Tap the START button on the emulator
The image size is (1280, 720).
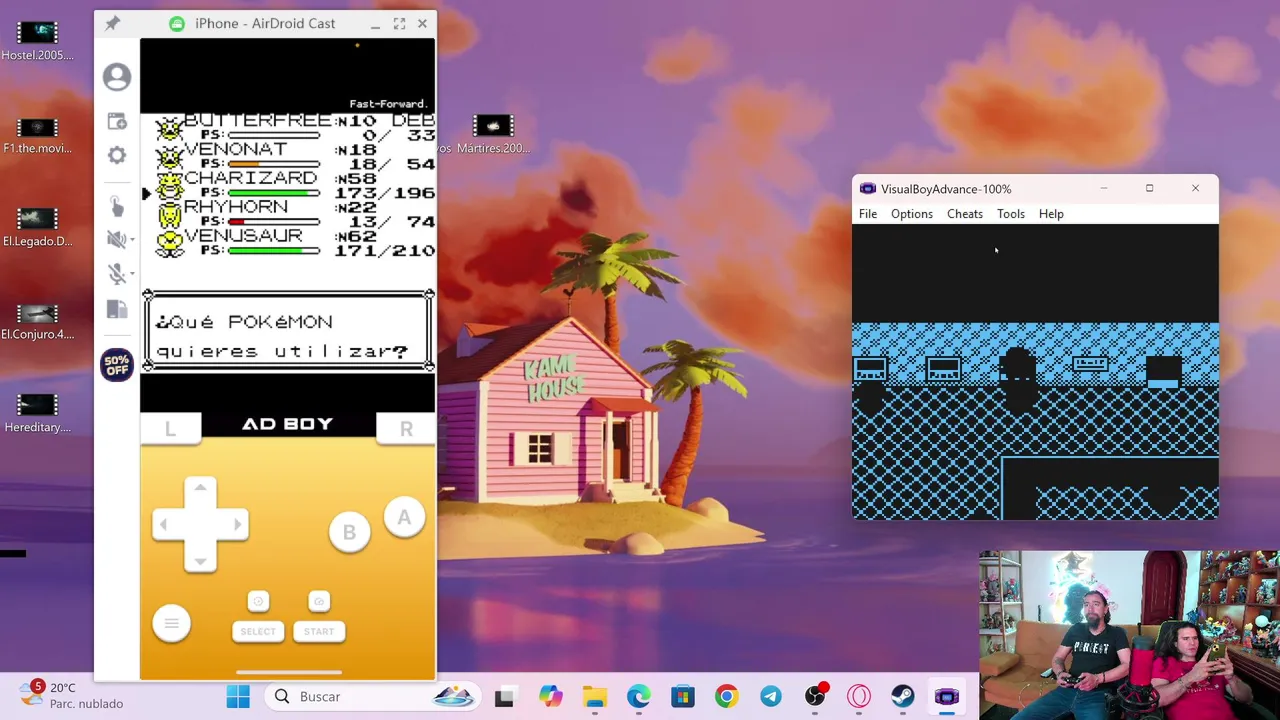(319, 631)
